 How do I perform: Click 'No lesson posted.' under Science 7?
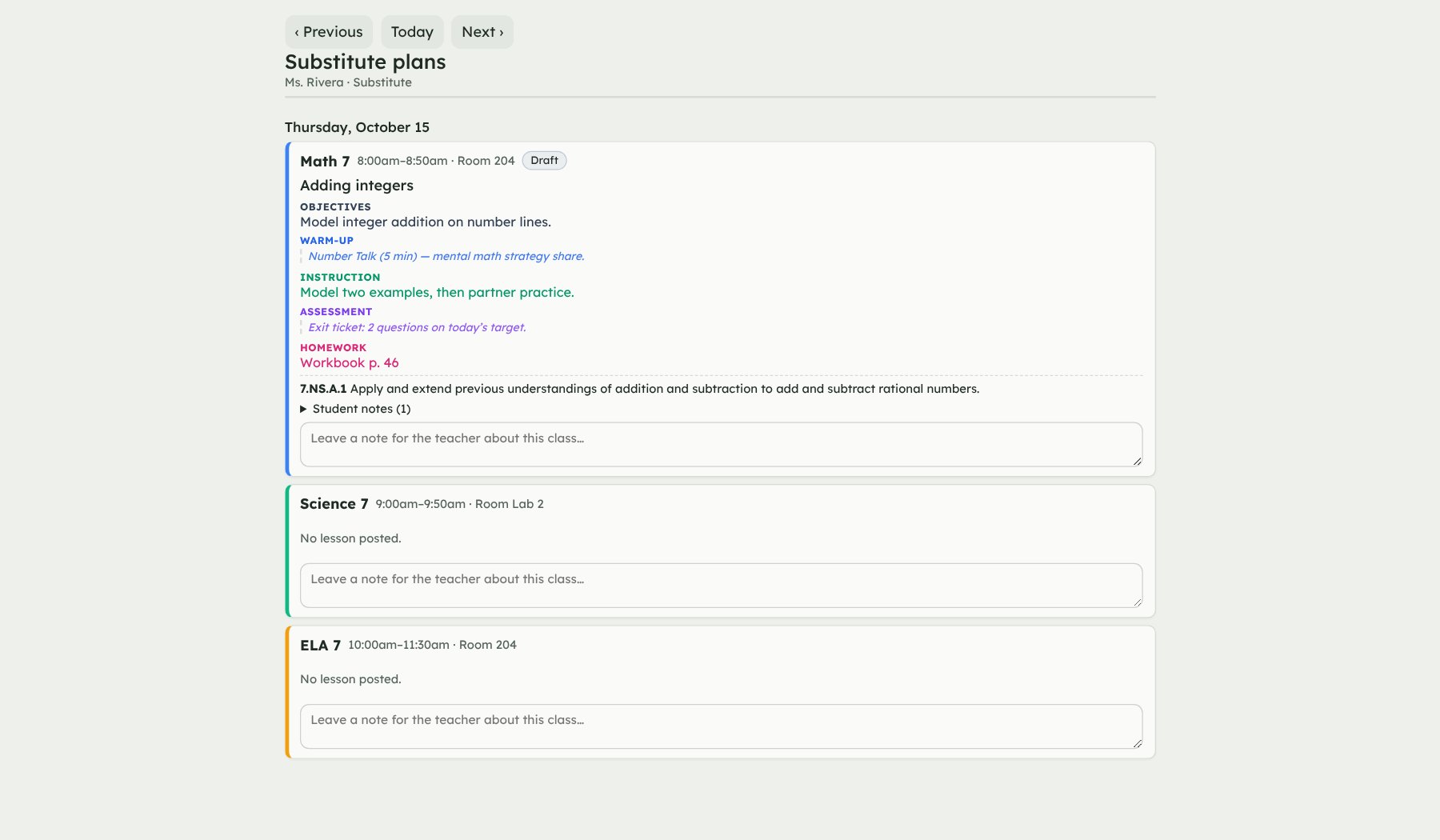point(350,538)
